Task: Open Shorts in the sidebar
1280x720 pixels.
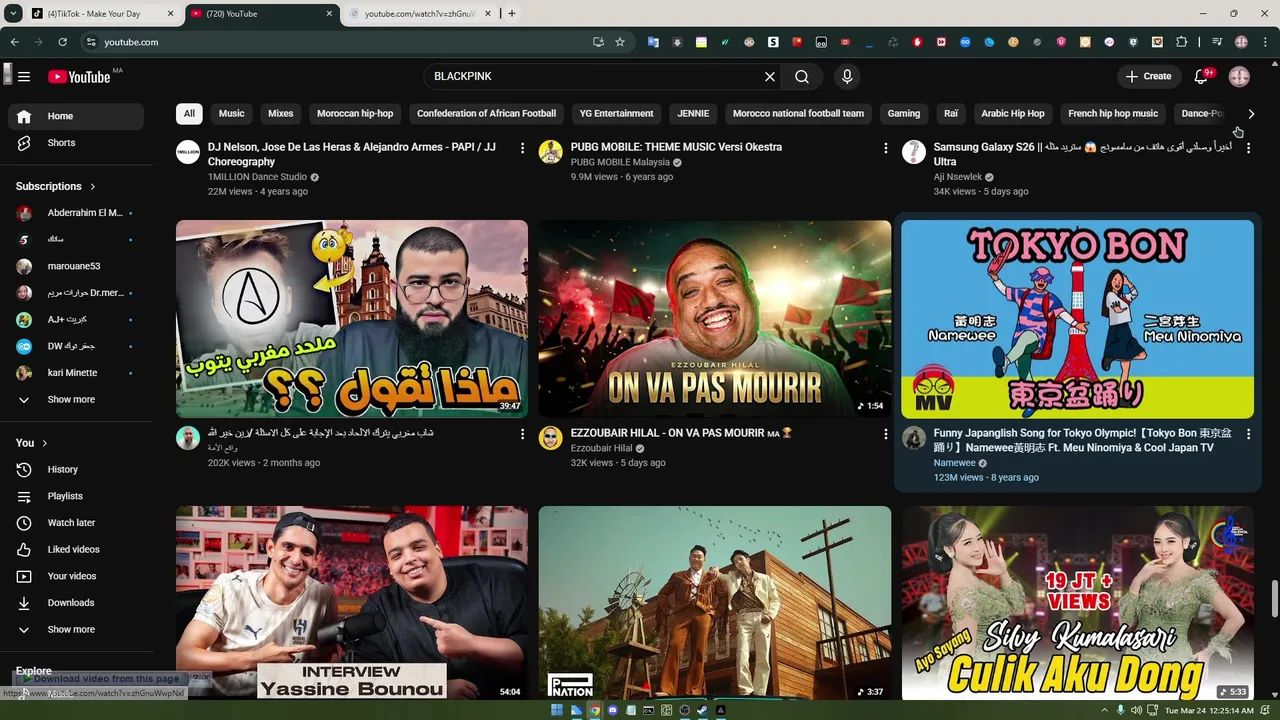Action: pyautogui.click(x=76, y=143)
